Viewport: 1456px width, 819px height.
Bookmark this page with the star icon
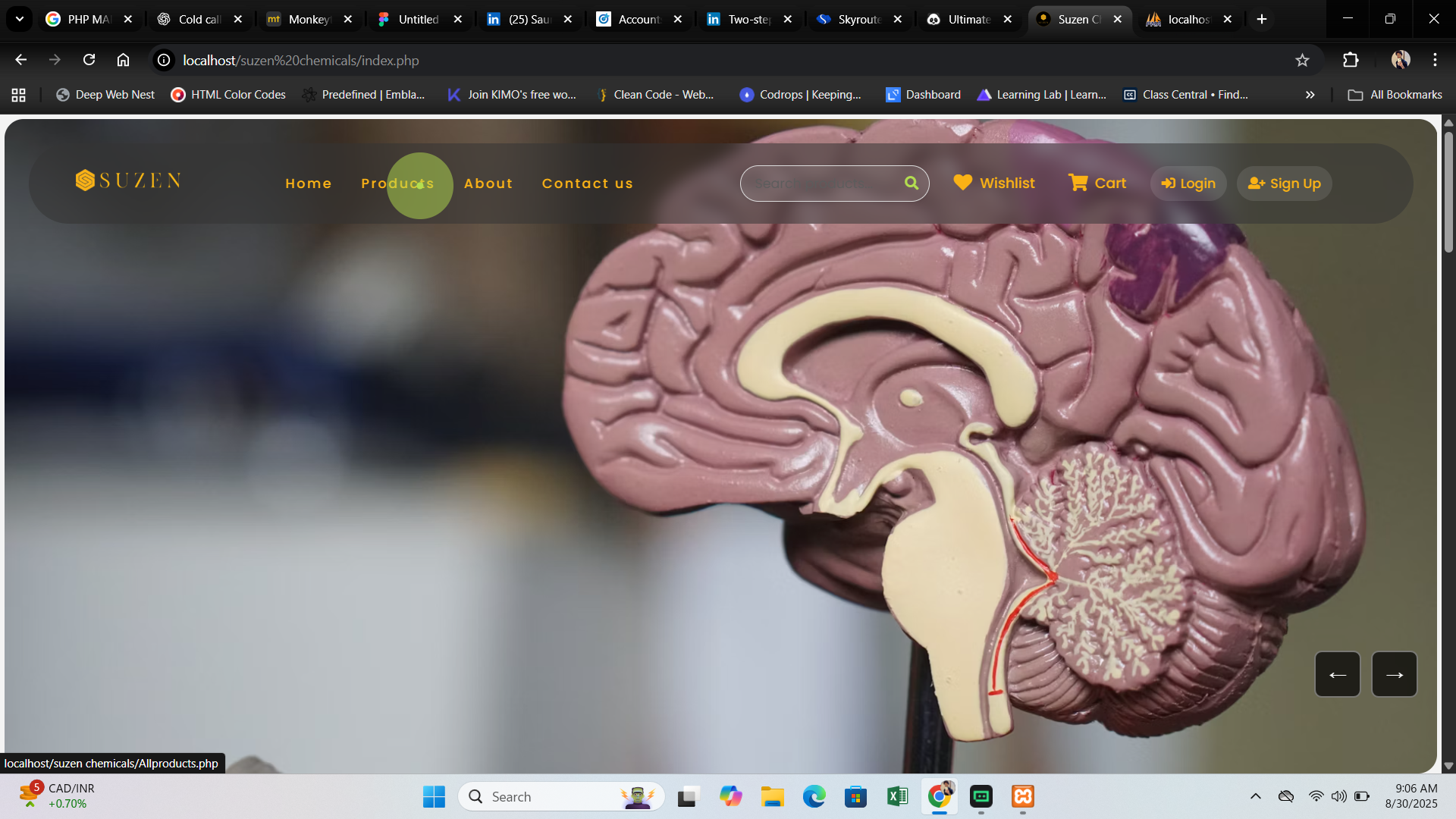1302,60
